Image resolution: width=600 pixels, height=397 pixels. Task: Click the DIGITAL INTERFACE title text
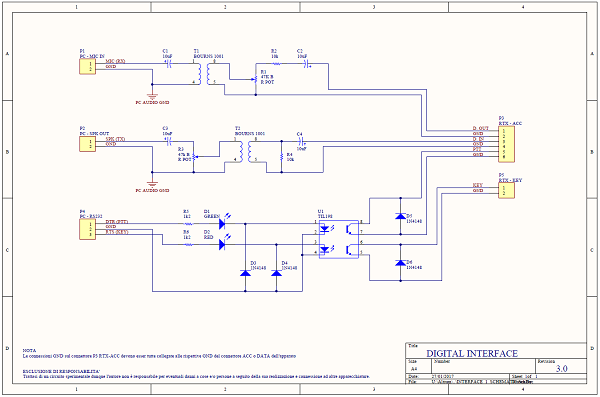(x=472, y=353)
